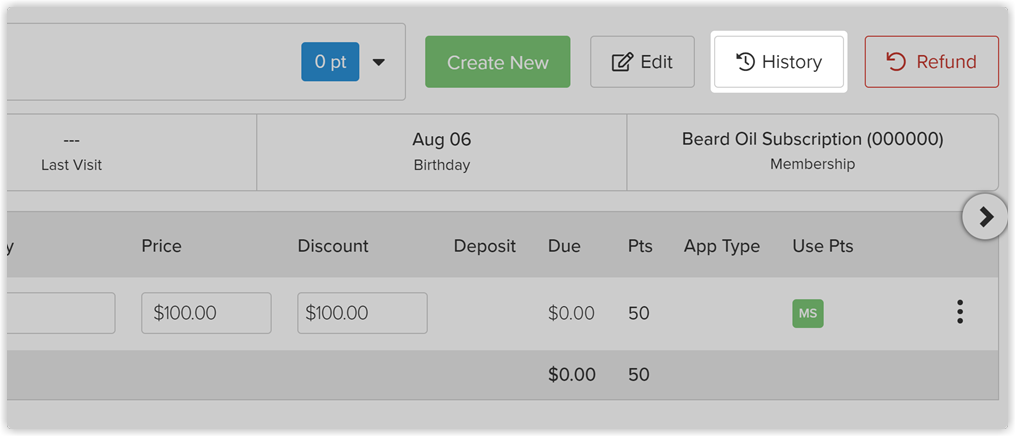Click the blue 0 pt badge
Screen dimensions: 1016x437
(x=330, y=62)
